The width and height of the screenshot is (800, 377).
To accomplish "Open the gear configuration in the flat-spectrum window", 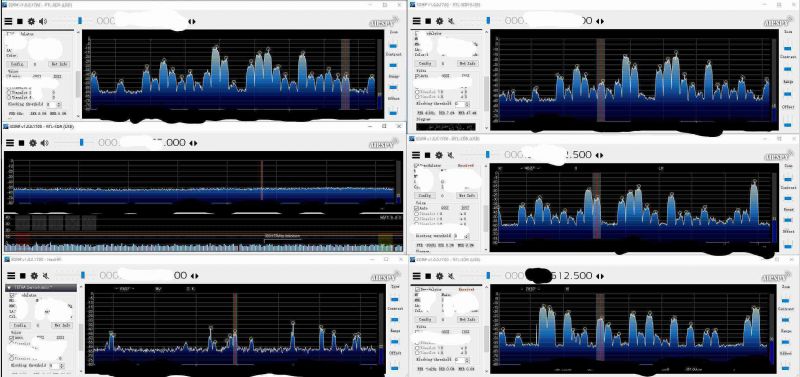I will tap(33, 143).
